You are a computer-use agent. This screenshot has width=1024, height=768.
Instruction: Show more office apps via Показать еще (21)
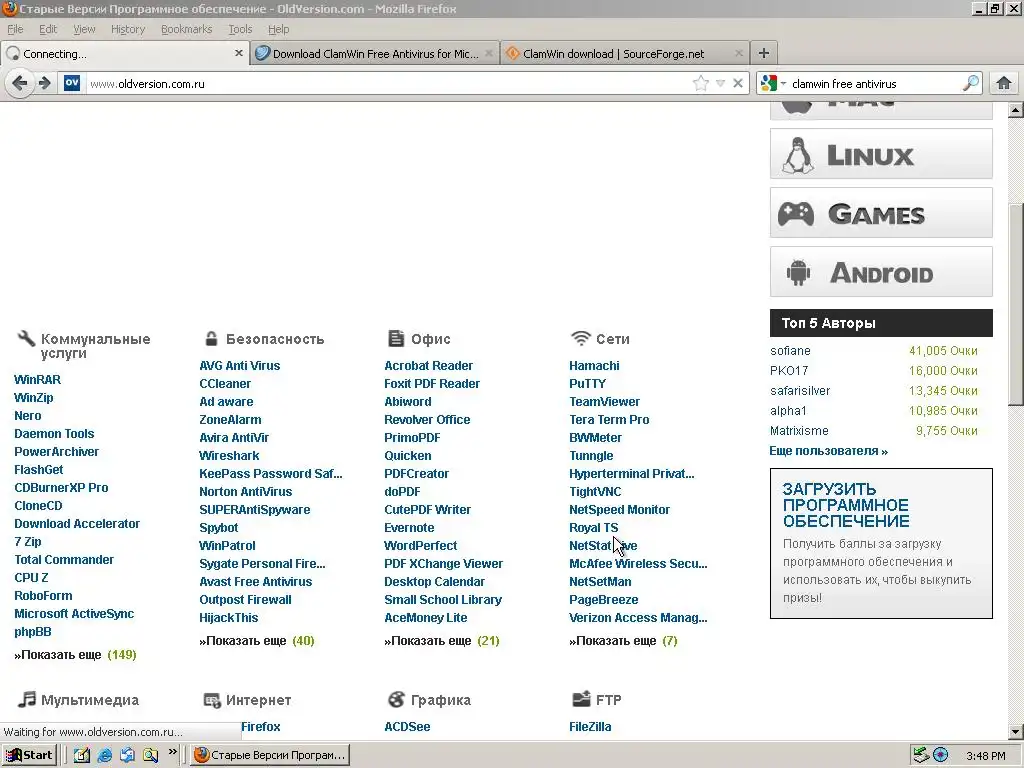tap(441, 641)
